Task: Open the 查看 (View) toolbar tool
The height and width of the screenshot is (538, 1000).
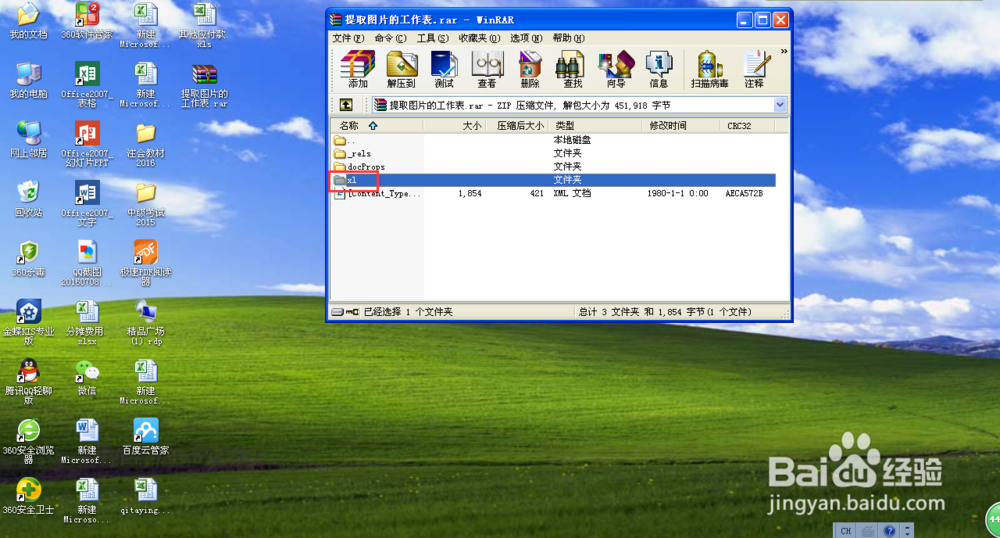Action: (x=487, y=69)
